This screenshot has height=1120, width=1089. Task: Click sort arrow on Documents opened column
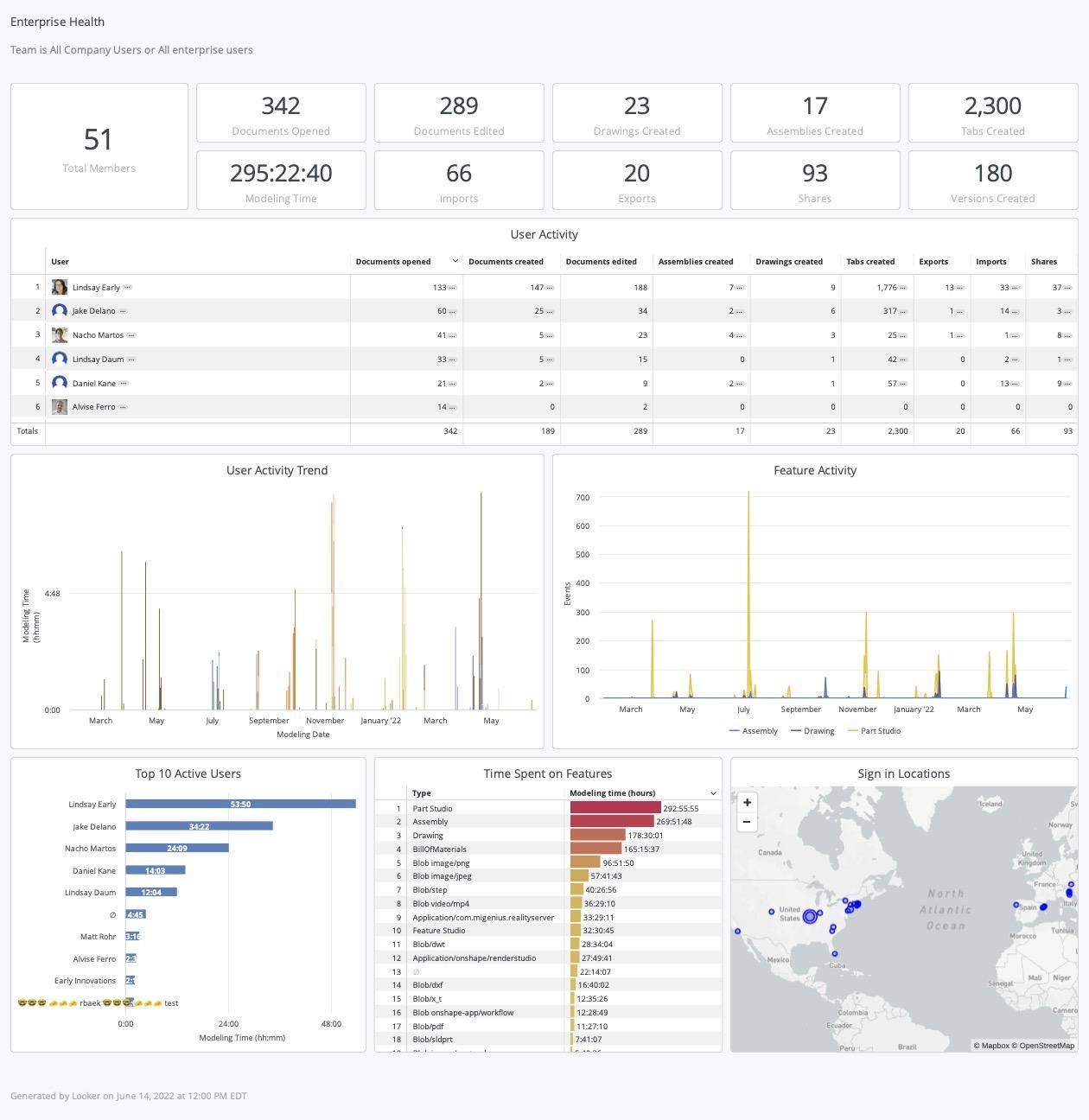(x=455, y=261)
